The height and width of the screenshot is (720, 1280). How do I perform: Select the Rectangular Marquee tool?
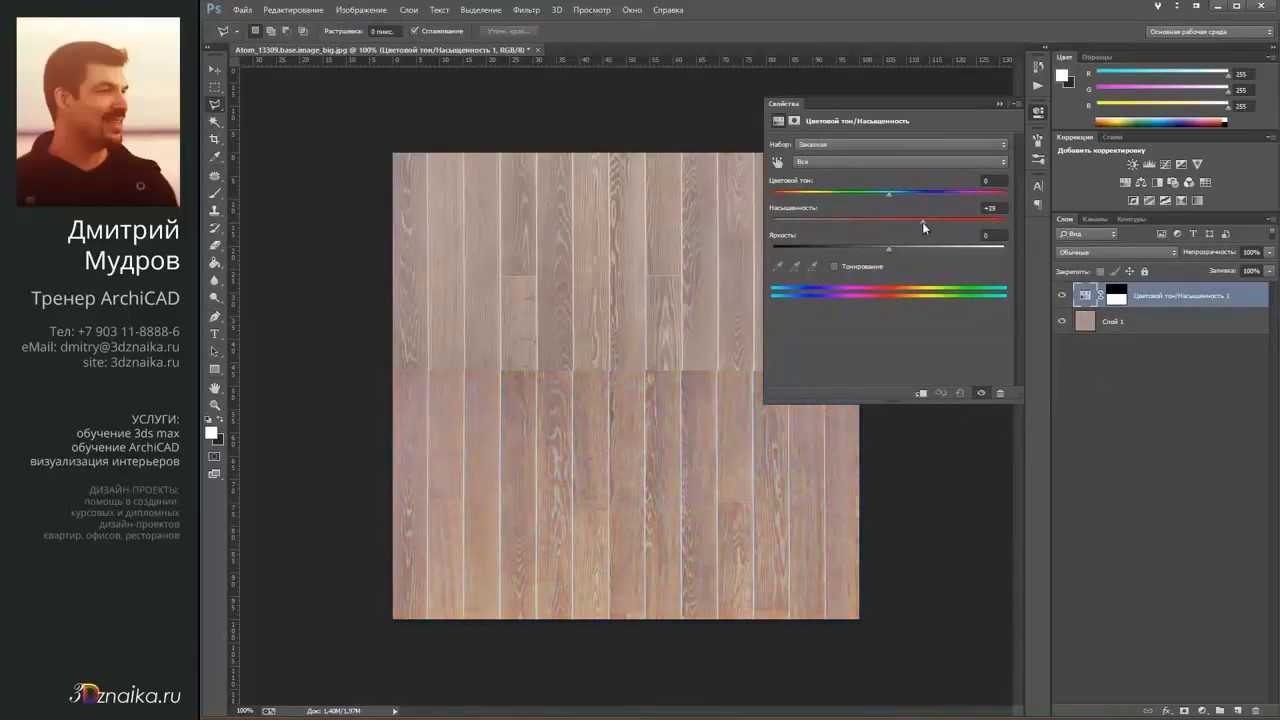pyautogui.click(x=215, y=87)
